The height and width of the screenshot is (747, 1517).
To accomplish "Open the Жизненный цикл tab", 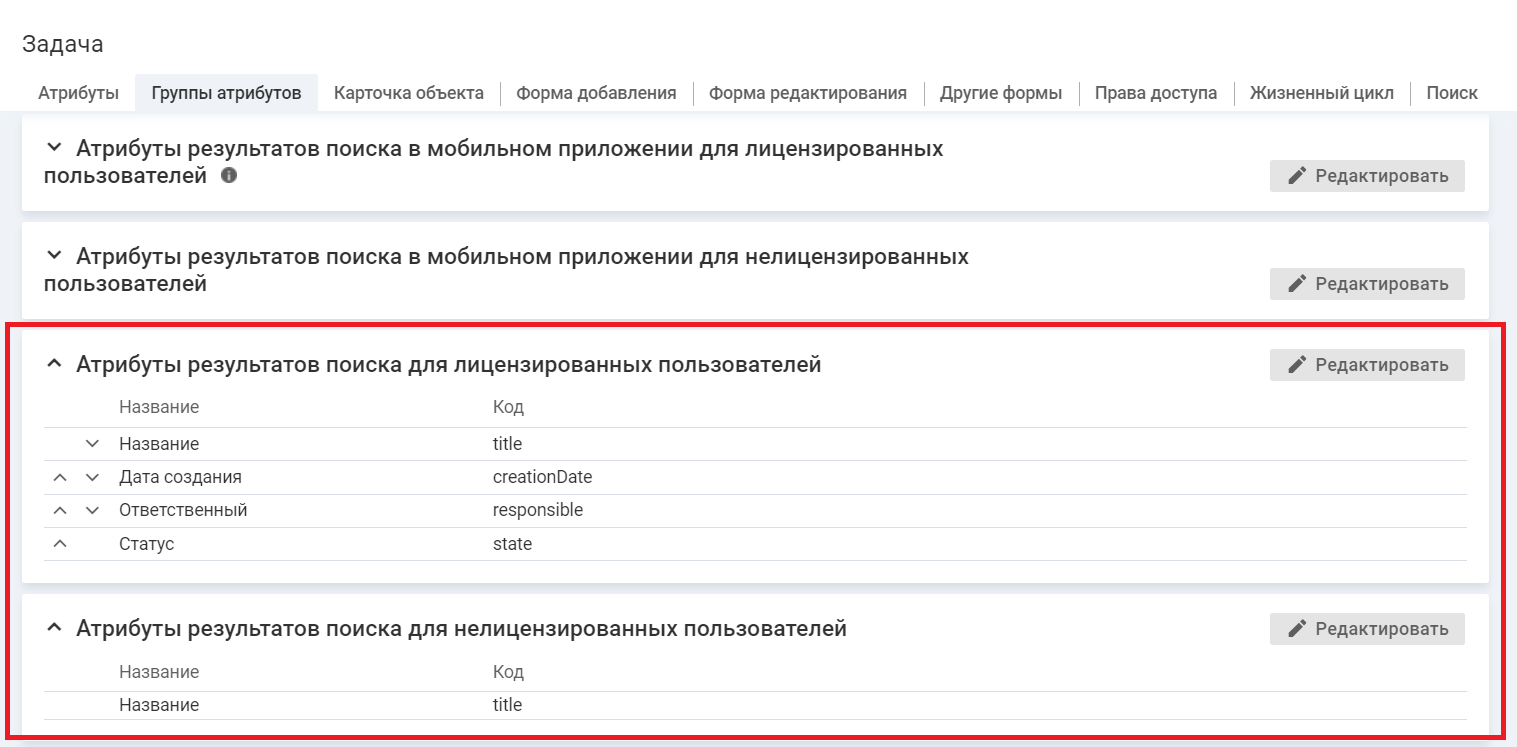I will click(x=1321, y=93).
